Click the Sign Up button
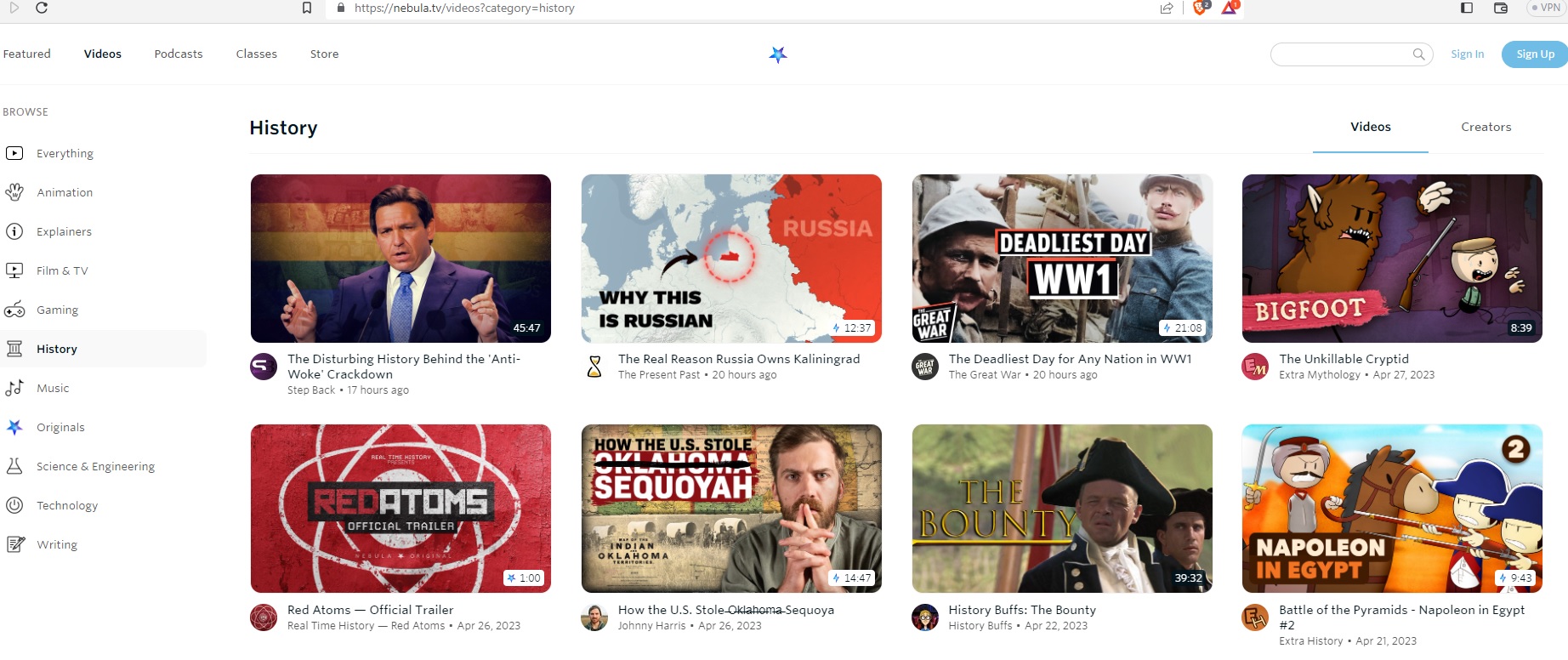Screen dimensions: 1568x660 1535,54
